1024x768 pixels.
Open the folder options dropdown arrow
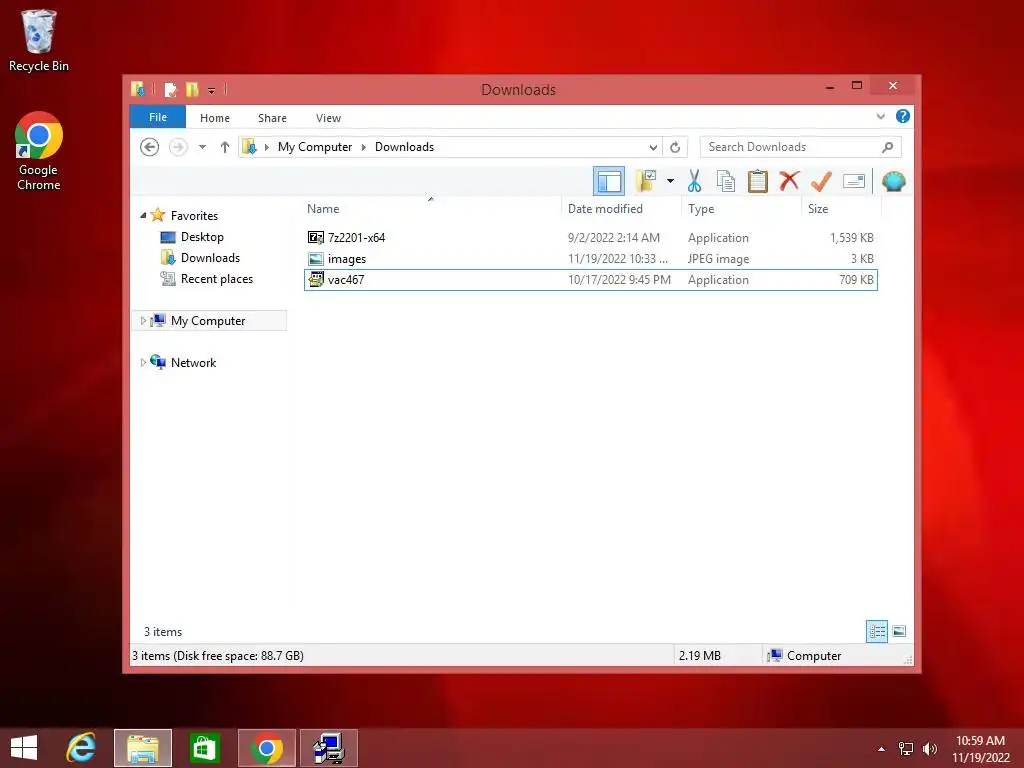pos(670,181)
